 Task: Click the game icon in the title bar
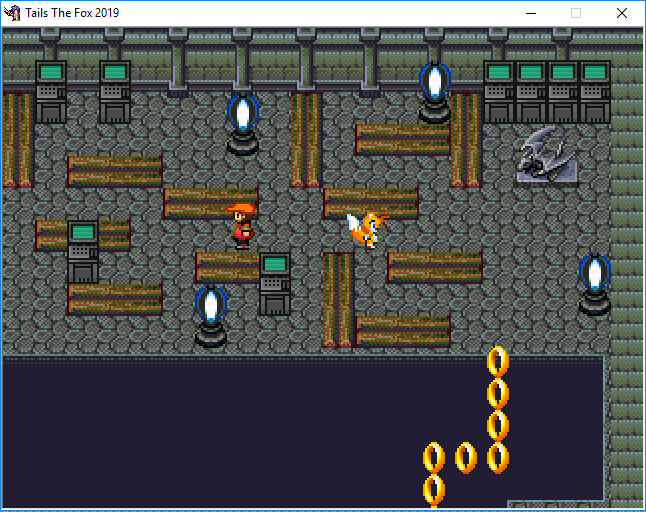coord(12,13)
